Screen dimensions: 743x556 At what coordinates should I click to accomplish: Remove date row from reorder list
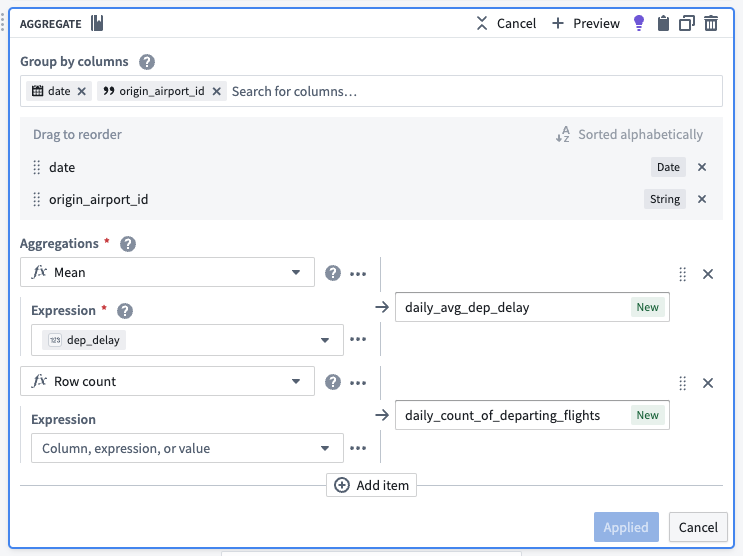click(x=702, y=167)
